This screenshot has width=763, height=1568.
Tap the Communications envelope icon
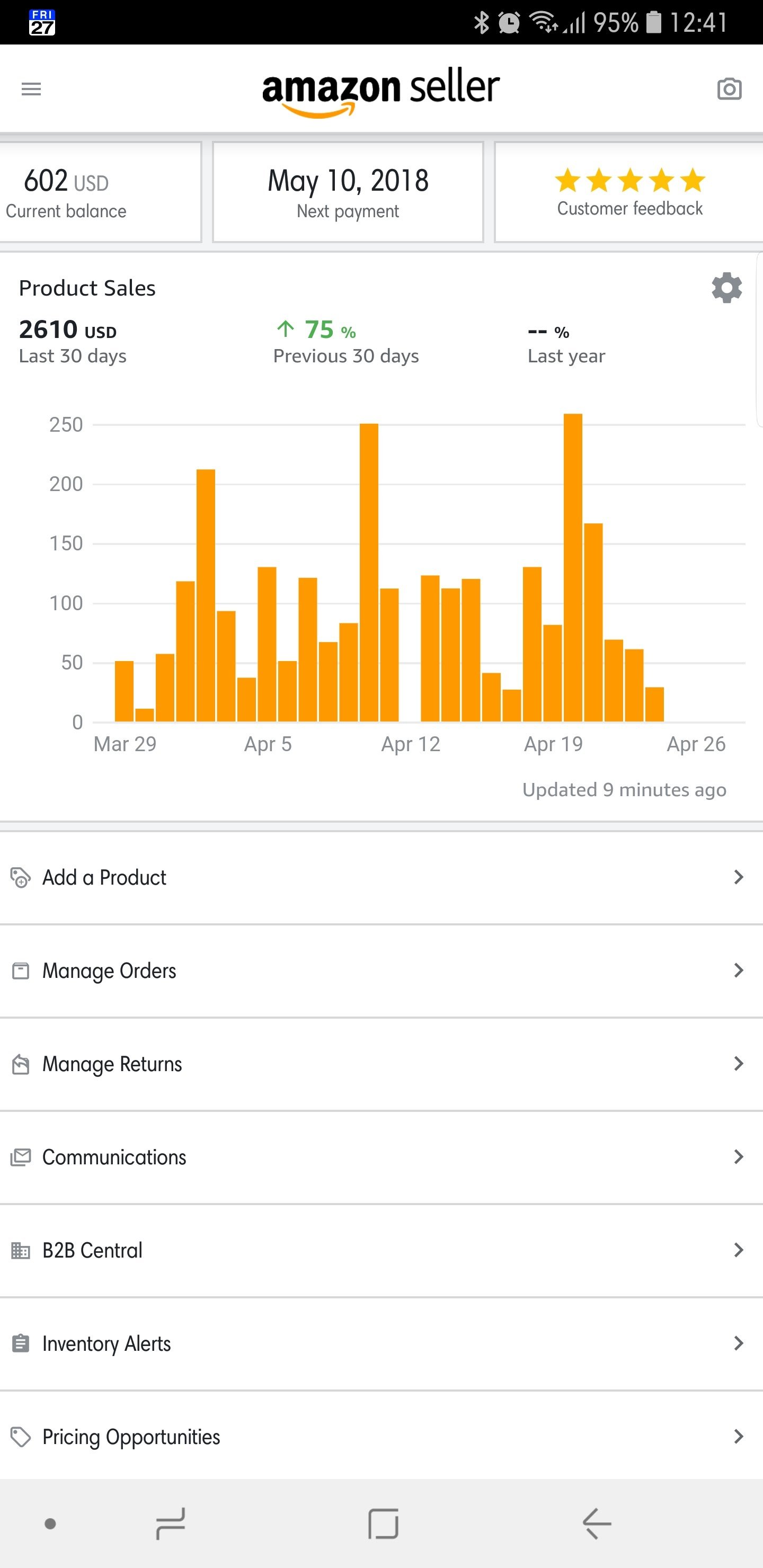click(x=20, y=1157)
